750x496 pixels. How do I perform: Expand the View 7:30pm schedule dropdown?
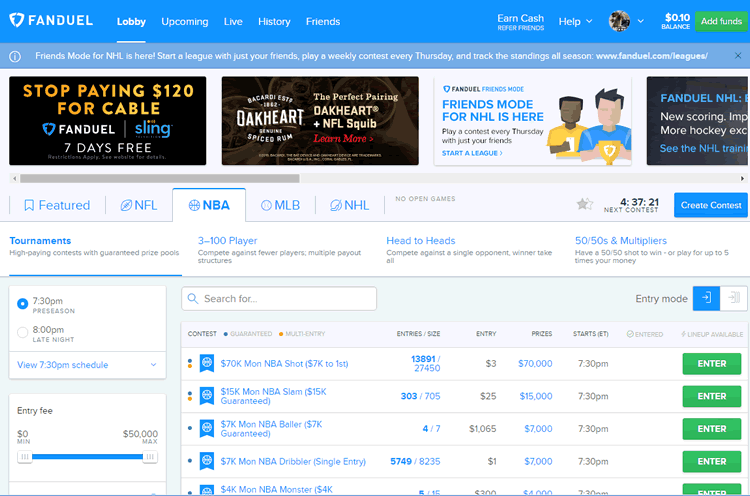tap(88, 365)
